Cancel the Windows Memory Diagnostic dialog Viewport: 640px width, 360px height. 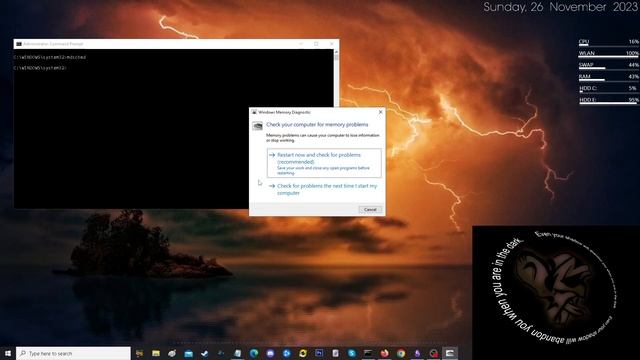point(370,209)
